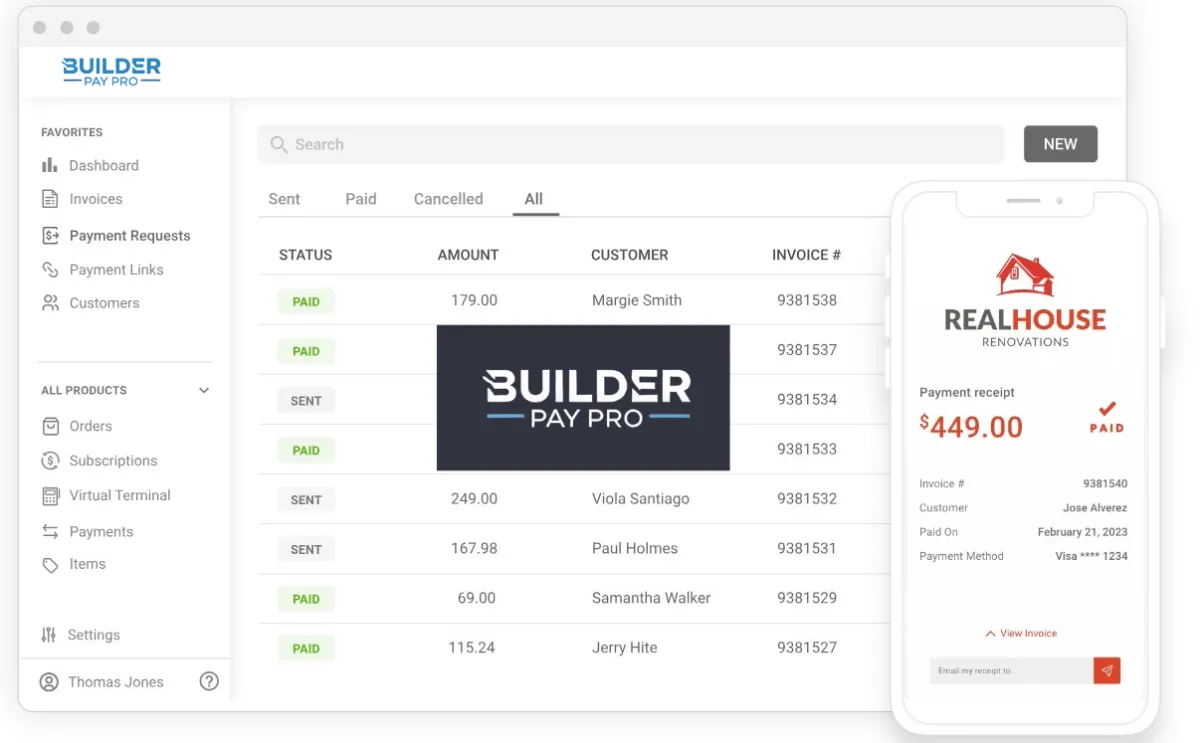Image resolution: width=1200 pixels, height=743 pixels.
Task: Launch the Virtual Terminal
Action: [120, 495]
